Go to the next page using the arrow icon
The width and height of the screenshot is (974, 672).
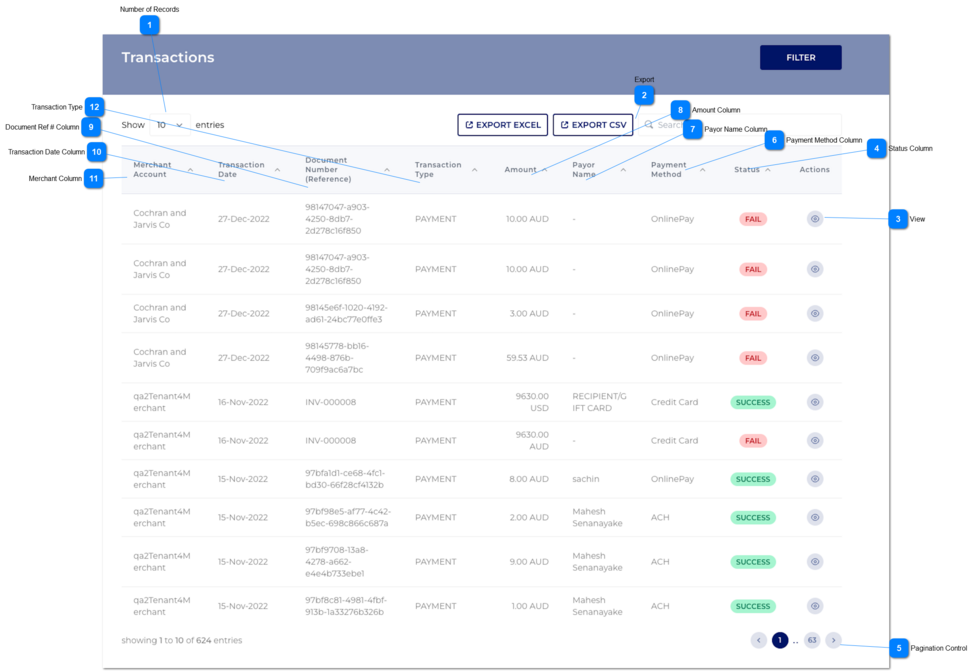pyautogui.click(x=834, y=640)
